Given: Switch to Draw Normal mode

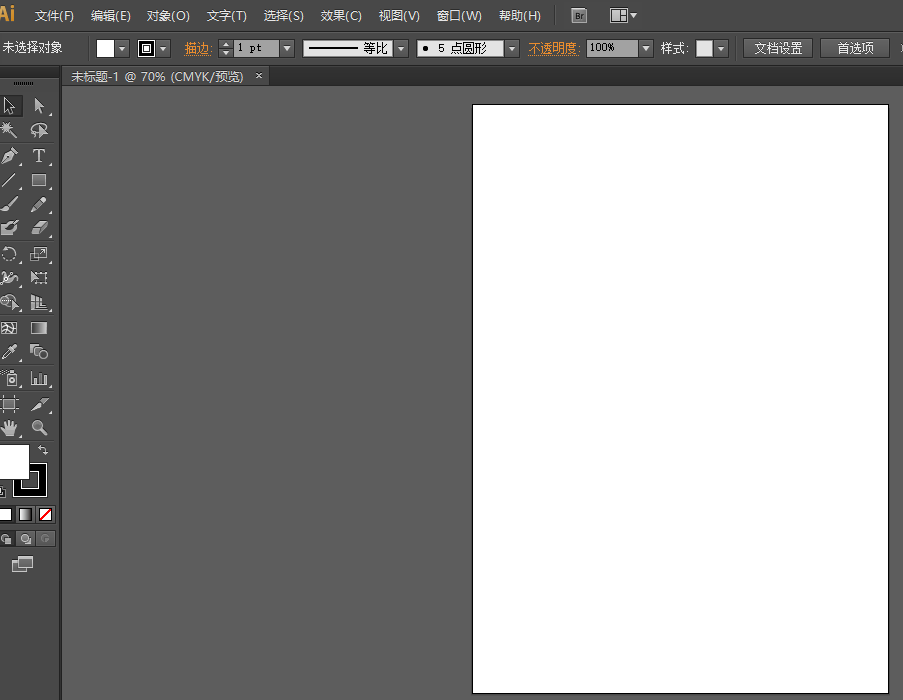Looking at the screenshot, I should coord(6,539).
